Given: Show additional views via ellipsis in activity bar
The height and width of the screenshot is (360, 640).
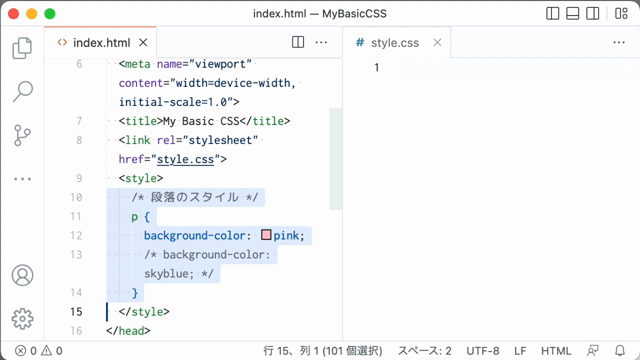Looking at the screenshot, I should 22,179.
